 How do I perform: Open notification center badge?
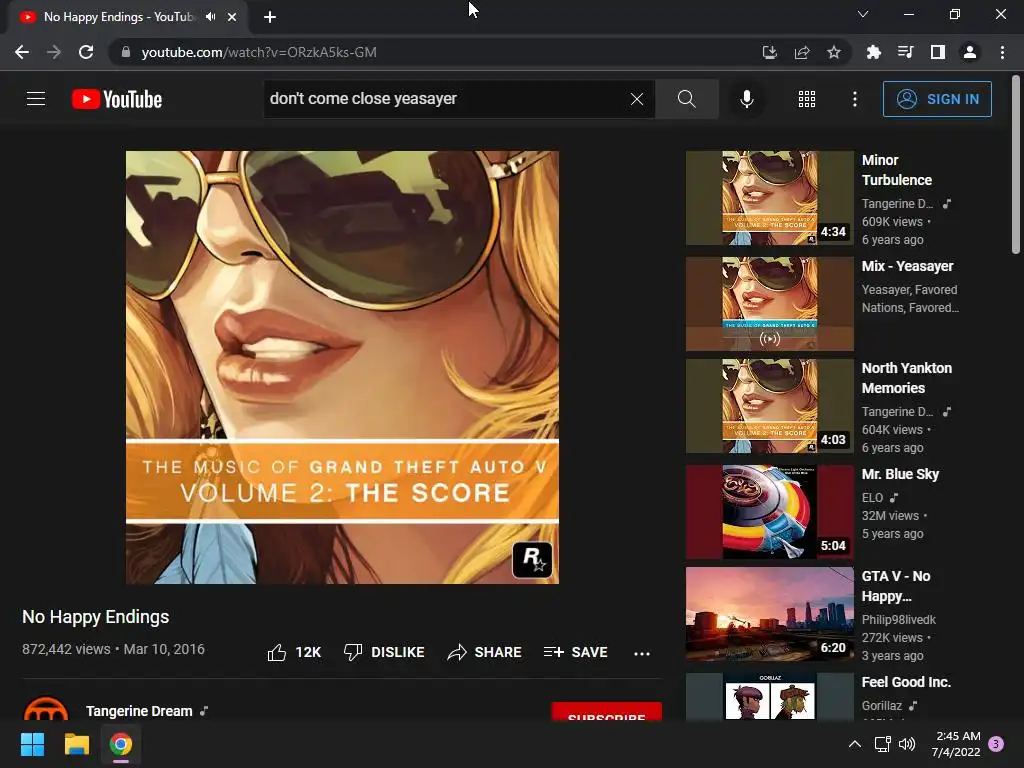[x=995, y=744]
